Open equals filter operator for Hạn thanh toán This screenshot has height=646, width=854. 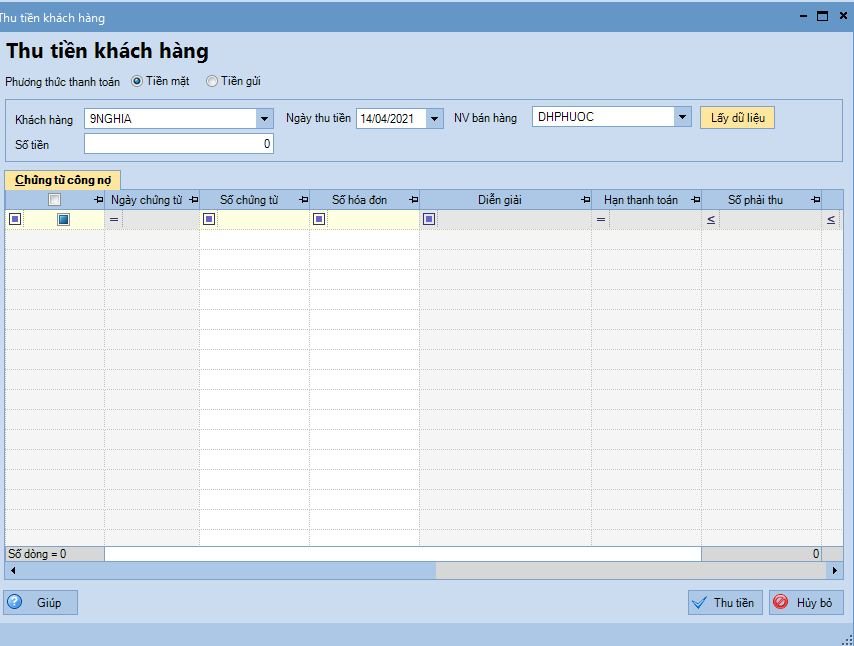[x=601, y=220]
